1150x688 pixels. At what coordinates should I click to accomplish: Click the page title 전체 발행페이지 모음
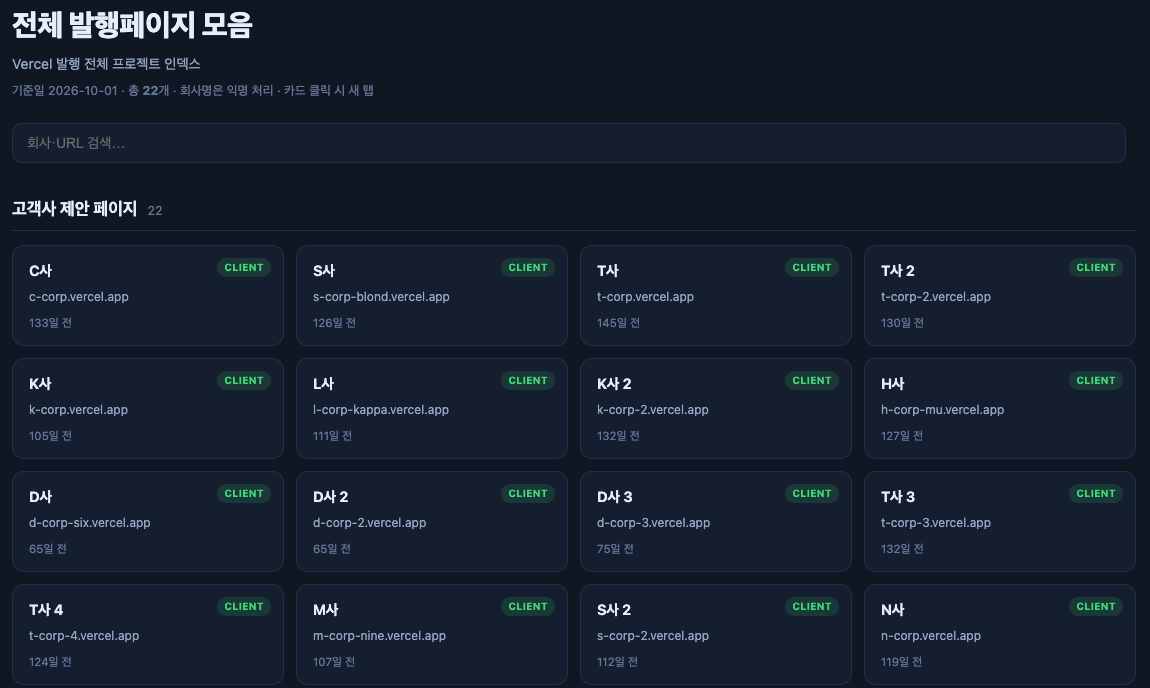(132, 25)
